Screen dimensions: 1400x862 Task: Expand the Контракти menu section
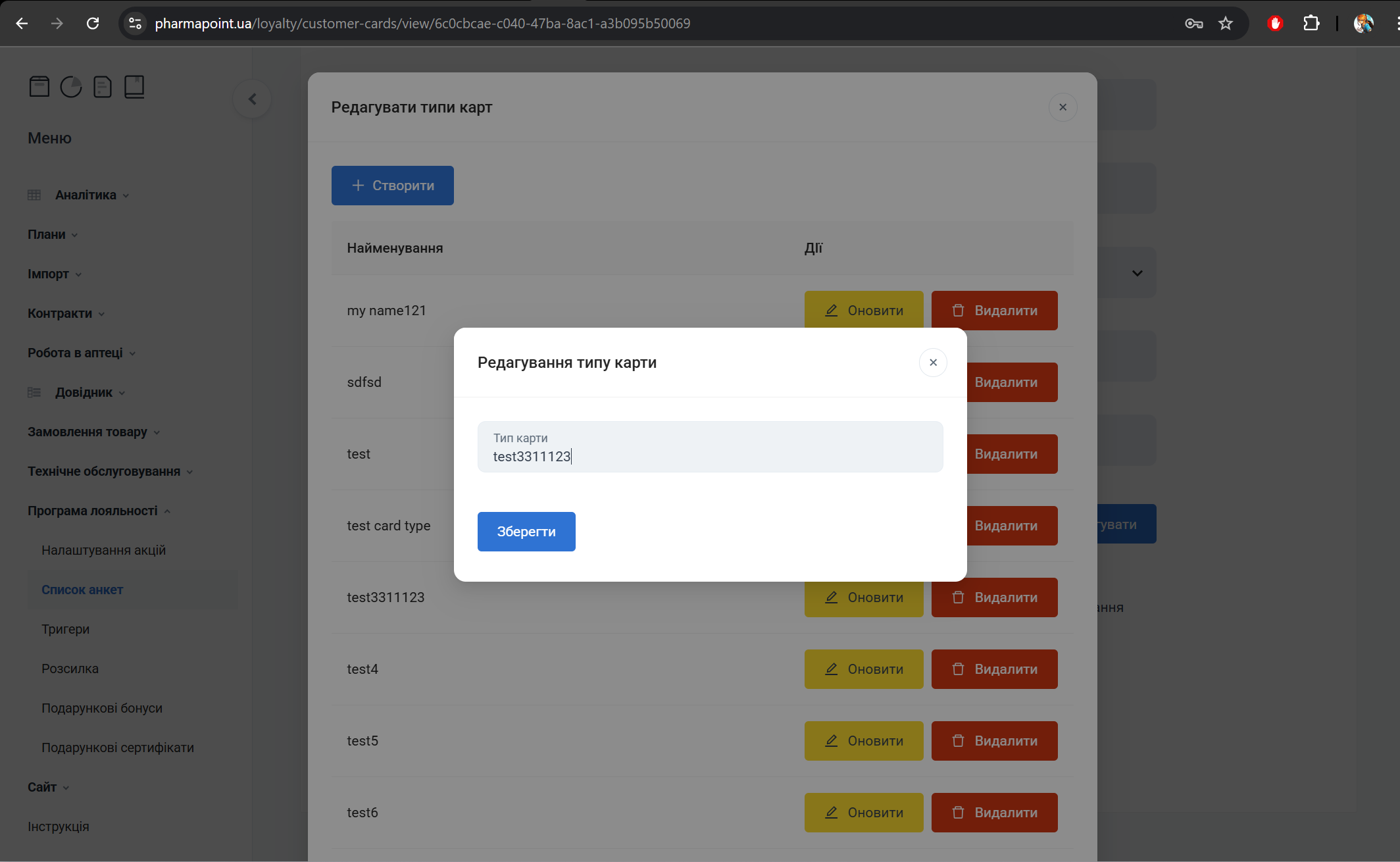point(60,313)
